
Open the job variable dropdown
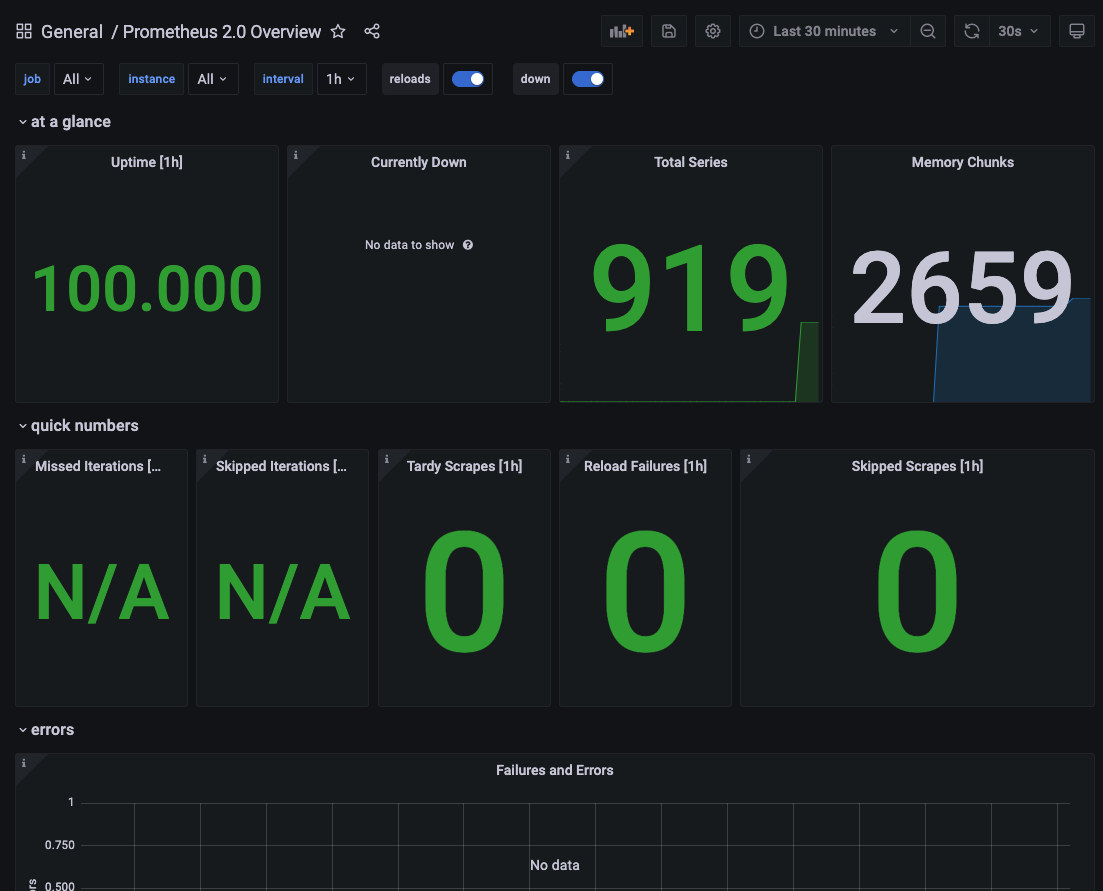pyautogui.click(x=78, y=79)
